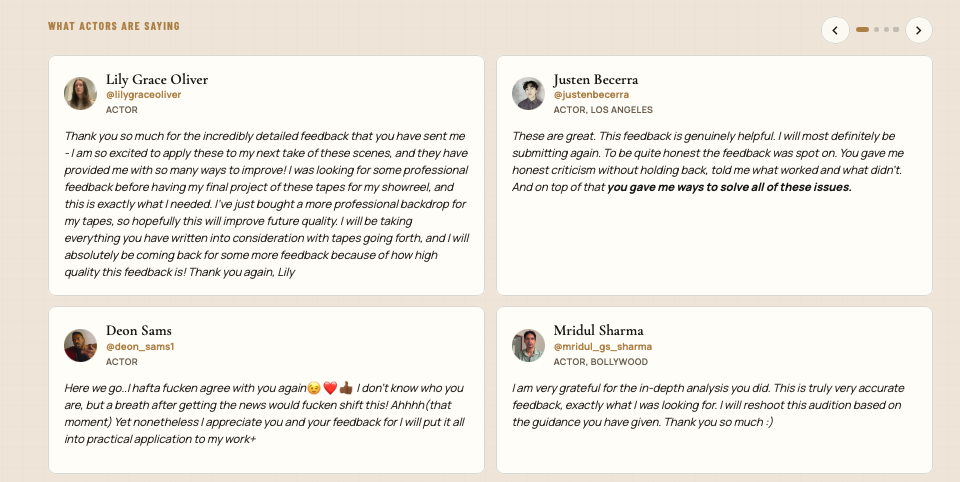Click the 'What Actors Are Saying' heading
Viewport: 960px width, 482px height.
[114, 26]
